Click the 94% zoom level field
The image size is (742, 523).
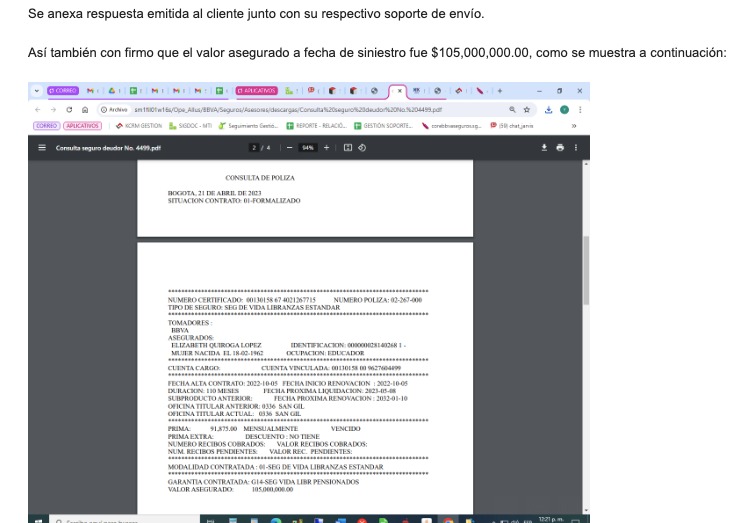pos(308,148)
